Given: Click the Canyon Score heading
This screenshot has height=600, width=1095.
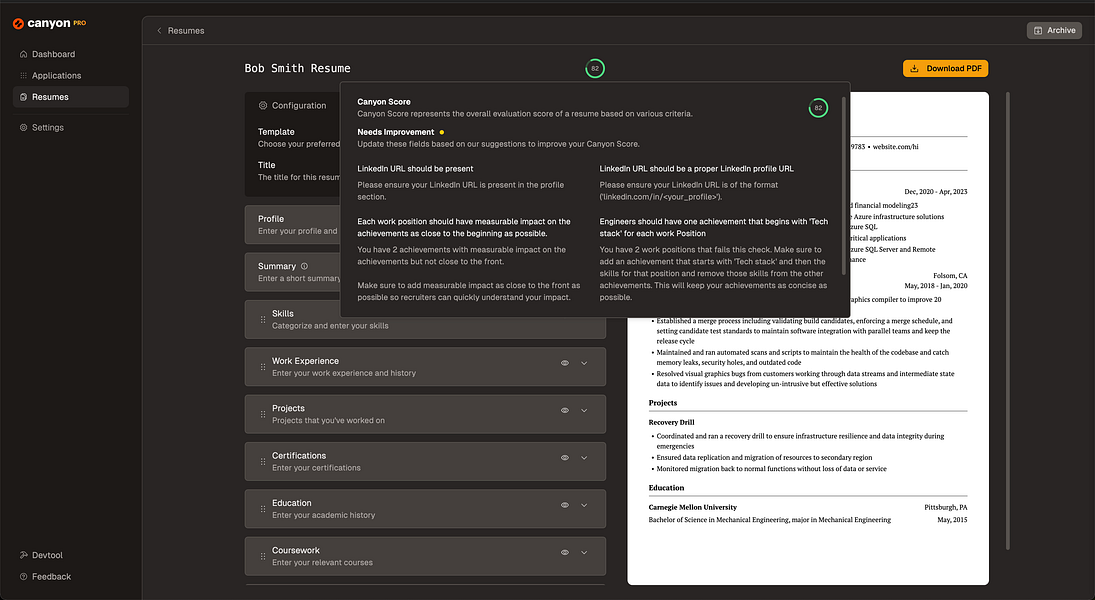Looking at the screenshot, I should click(x=384, y=101).
